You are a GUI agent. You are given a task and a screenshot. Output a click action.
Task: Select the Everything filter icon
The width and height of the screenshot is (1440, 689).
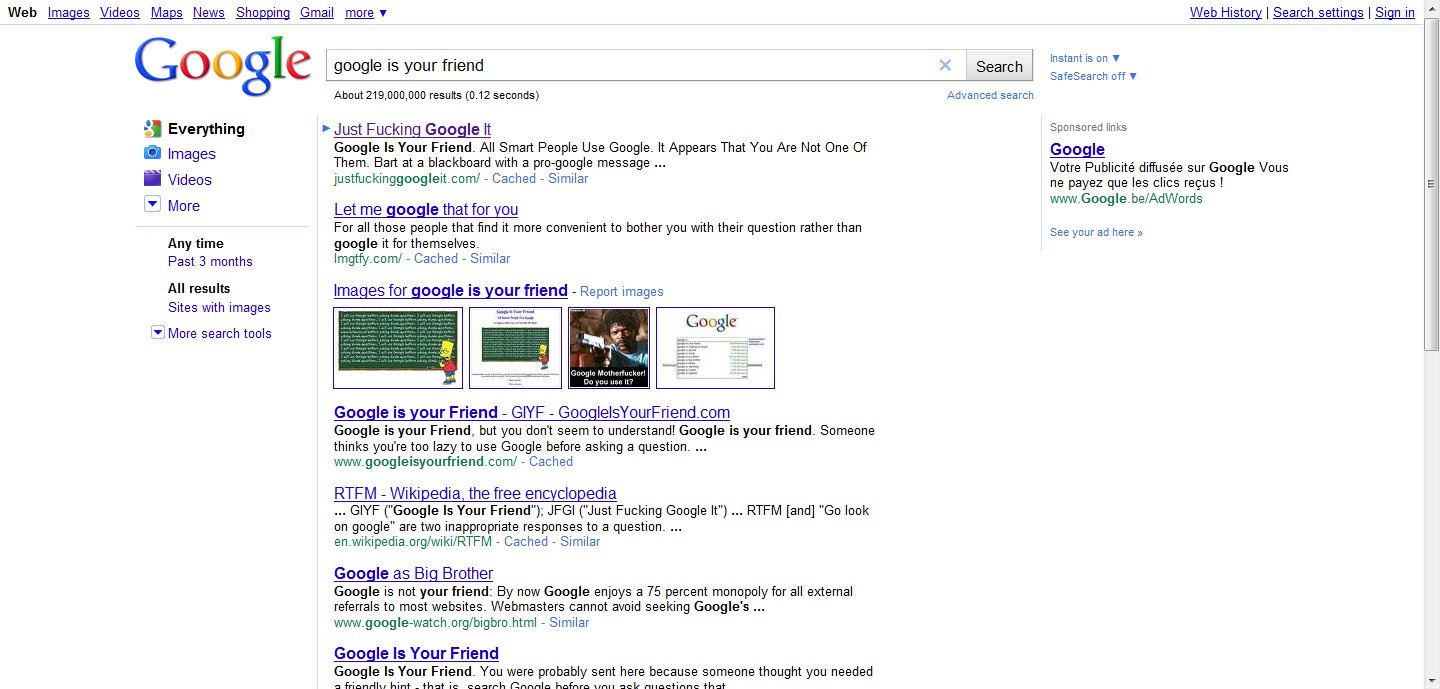[x=152, y=128]
